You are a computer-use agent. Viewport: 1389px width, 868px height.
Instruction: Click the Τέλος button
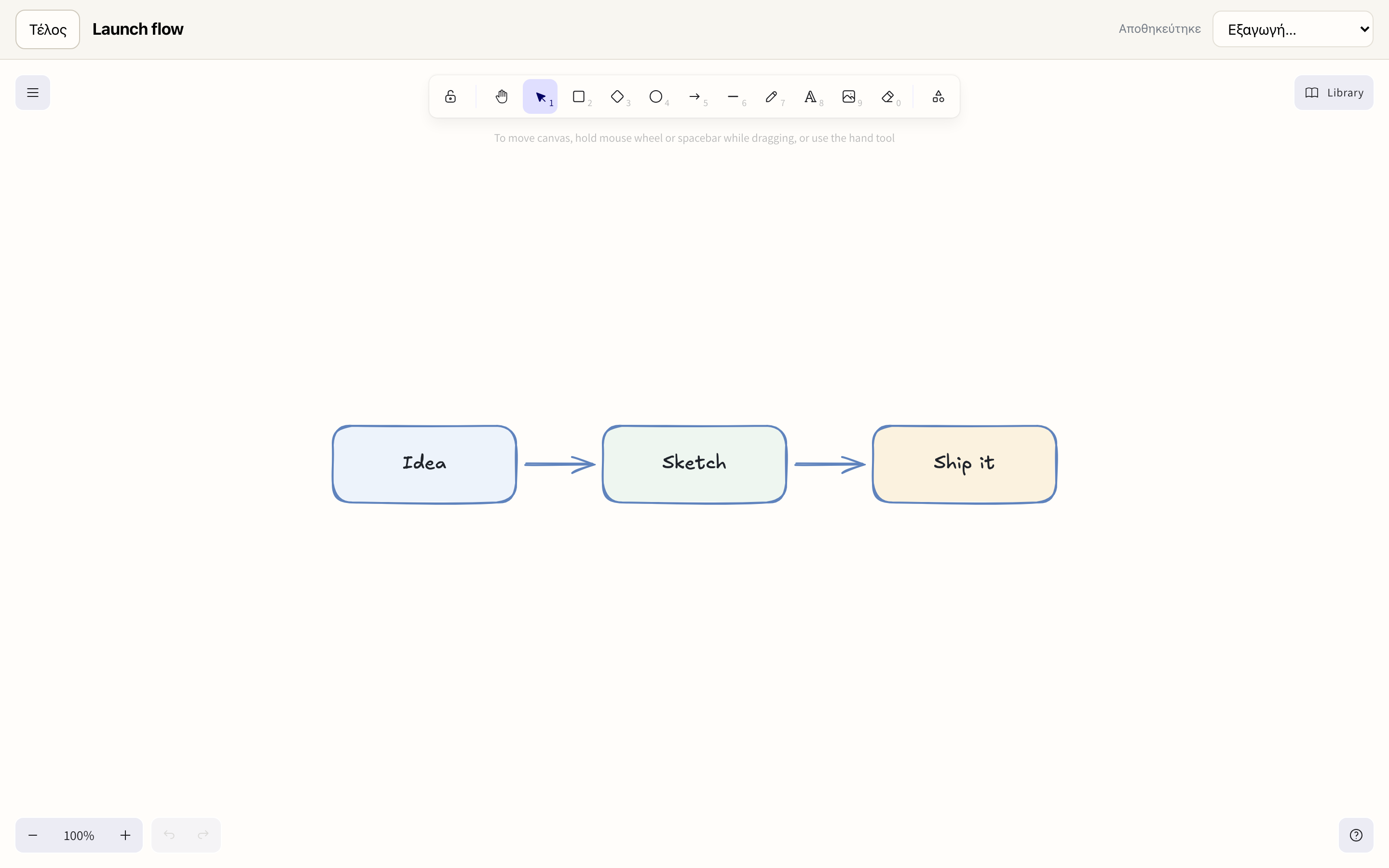point(48,29)
